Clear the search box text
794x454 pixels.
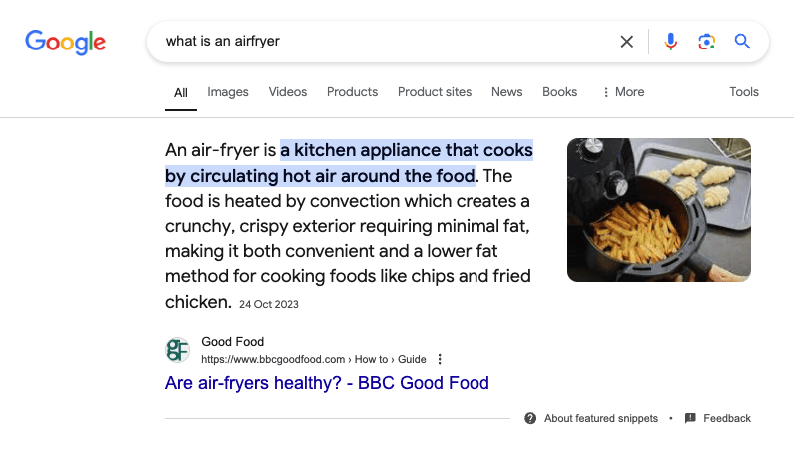(x=627, y=42)
